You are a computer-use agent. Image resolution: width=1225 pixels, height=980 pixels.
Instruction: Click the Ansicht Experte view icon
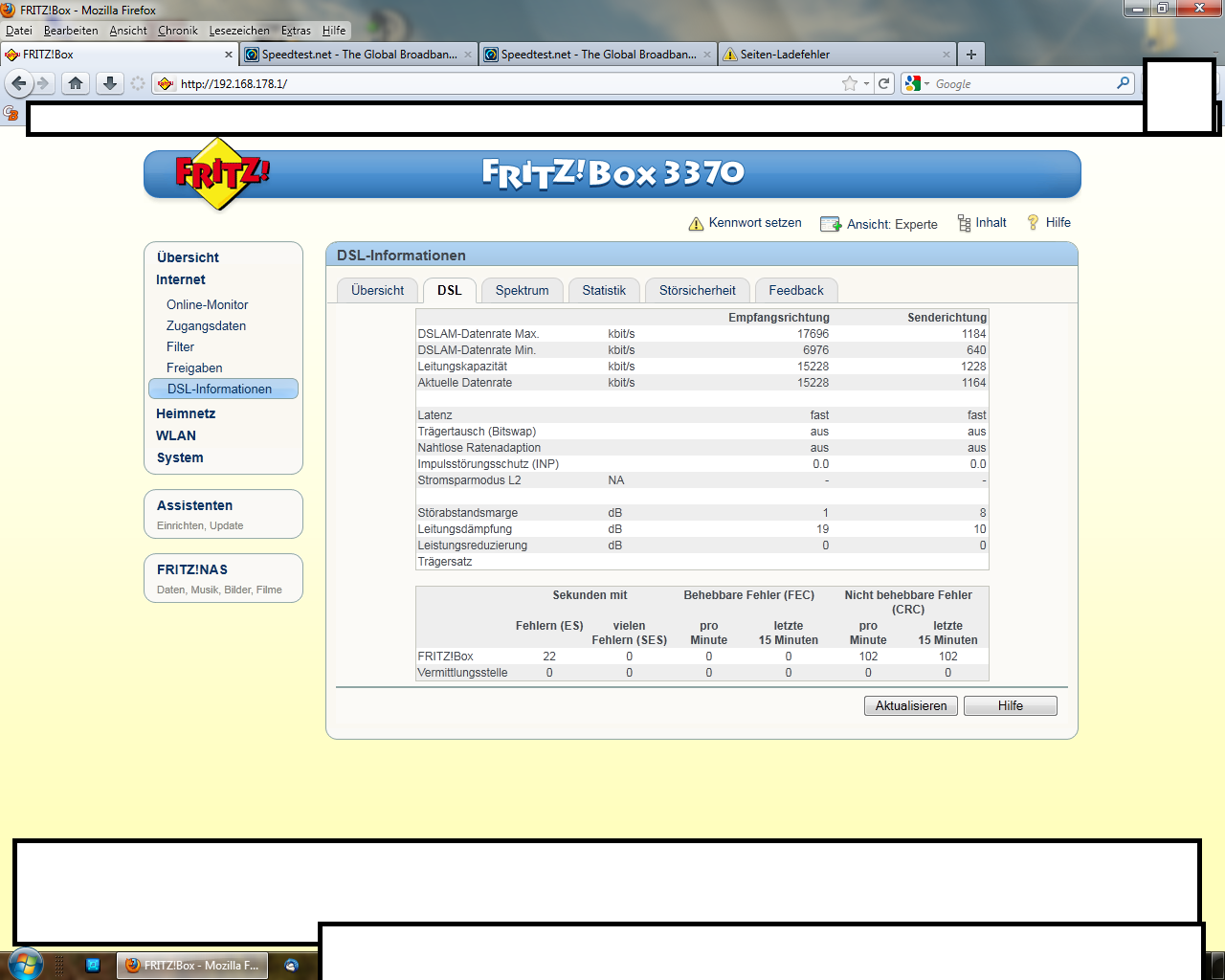click(831, 224)
